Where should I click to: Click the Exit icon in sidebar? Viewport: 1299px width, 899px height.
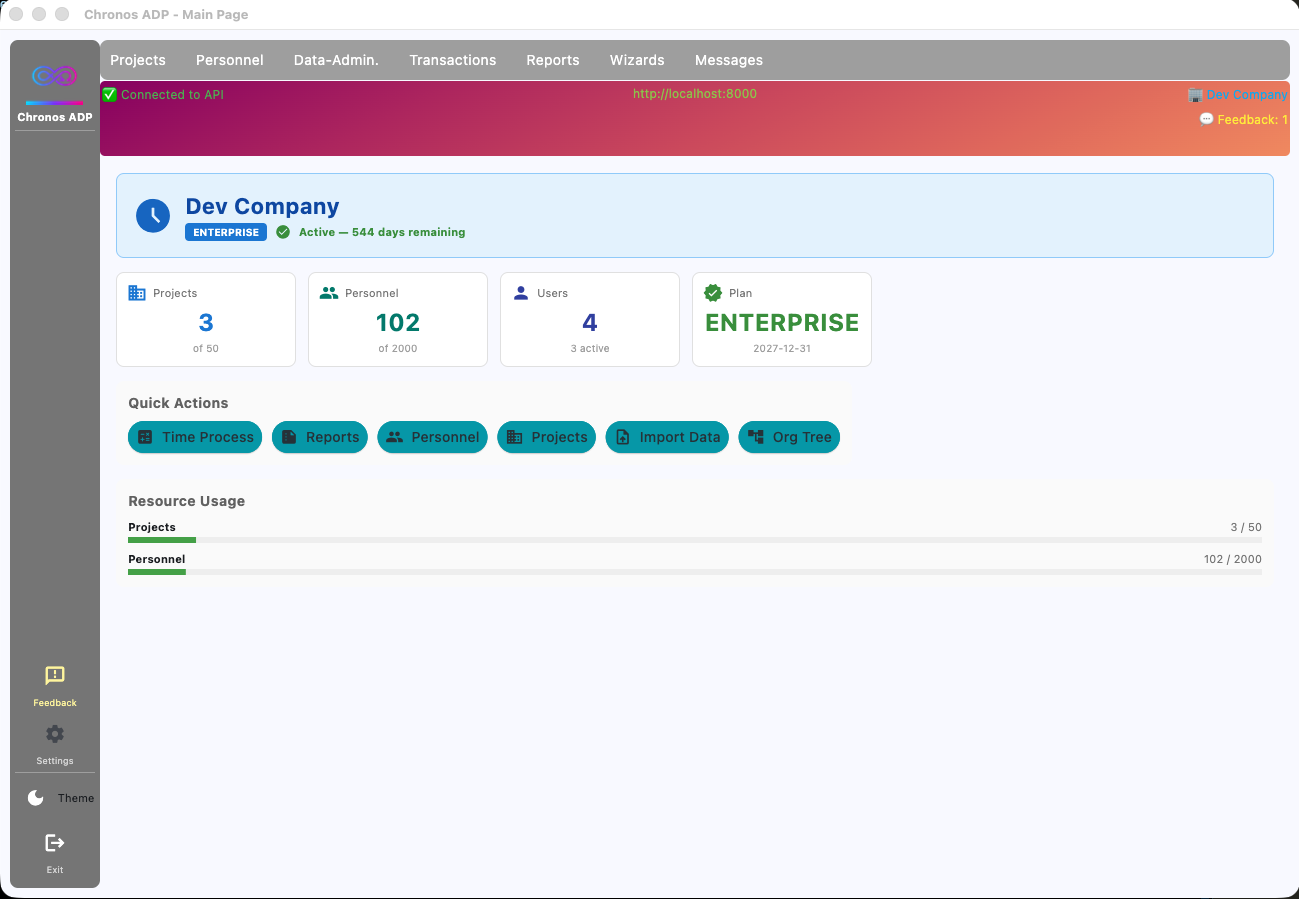click(x=55, y=843)
